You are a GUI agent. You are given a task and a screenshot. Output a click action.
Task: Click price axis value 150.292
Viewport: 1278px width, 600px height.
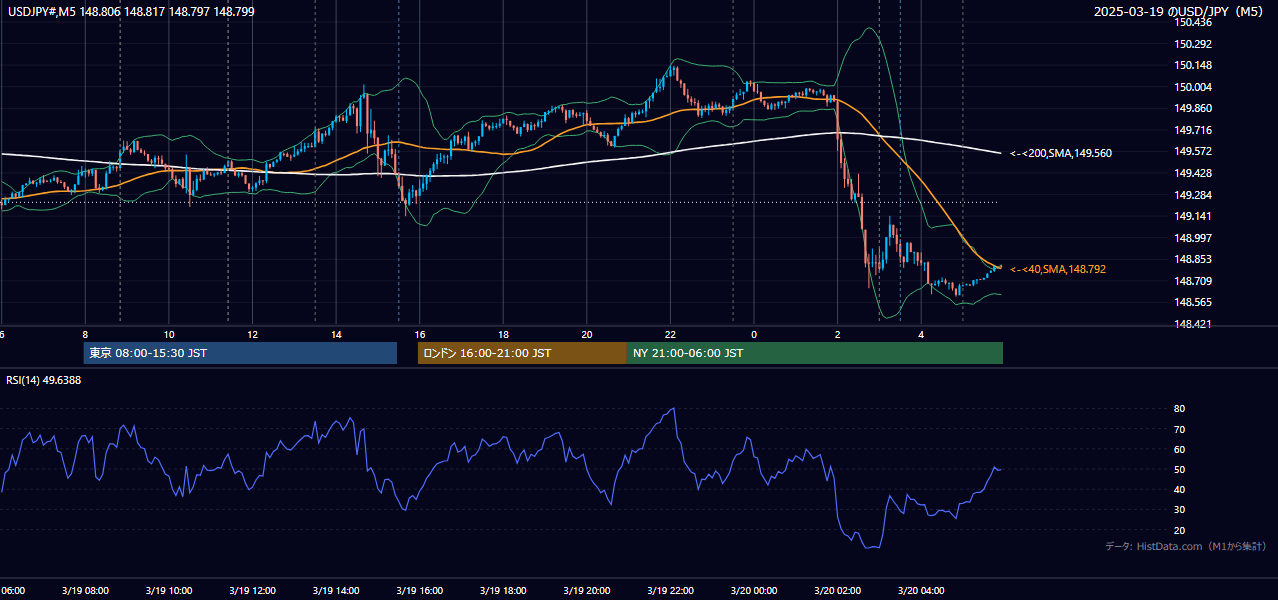coord(1193,44)
